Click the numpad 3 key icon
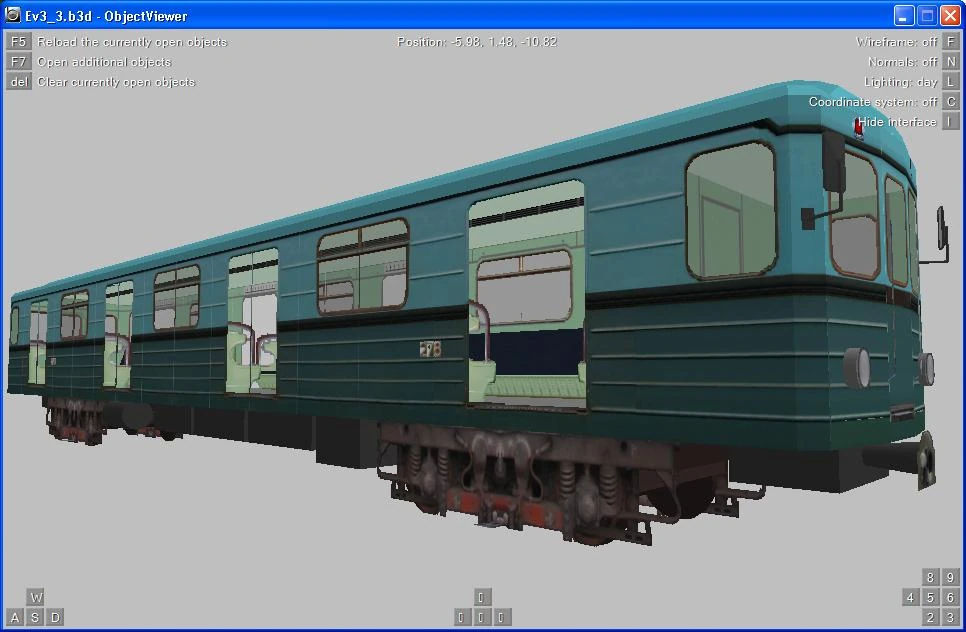 (x=951, y=617)
